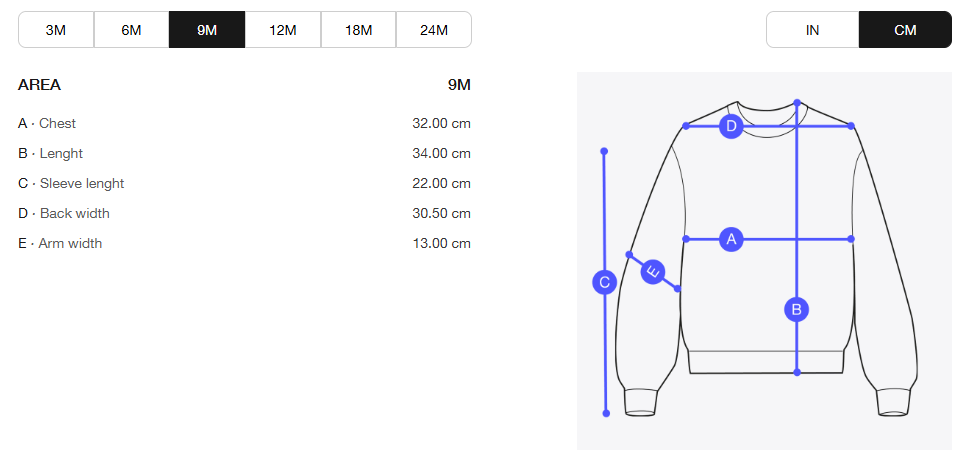Switch units to IN
Screen dimensions: 956x456
[x=812, y=30]
